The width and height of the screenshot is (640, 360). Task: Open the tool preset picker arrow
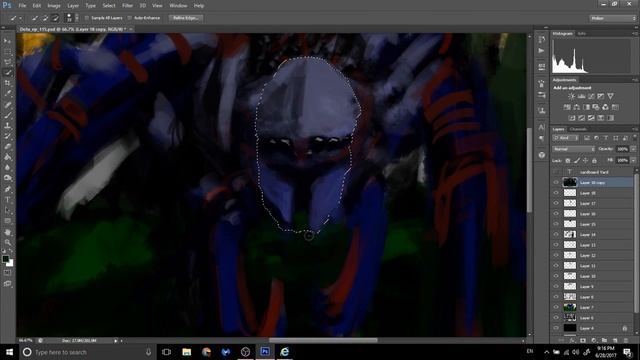(x=20, y=18)
